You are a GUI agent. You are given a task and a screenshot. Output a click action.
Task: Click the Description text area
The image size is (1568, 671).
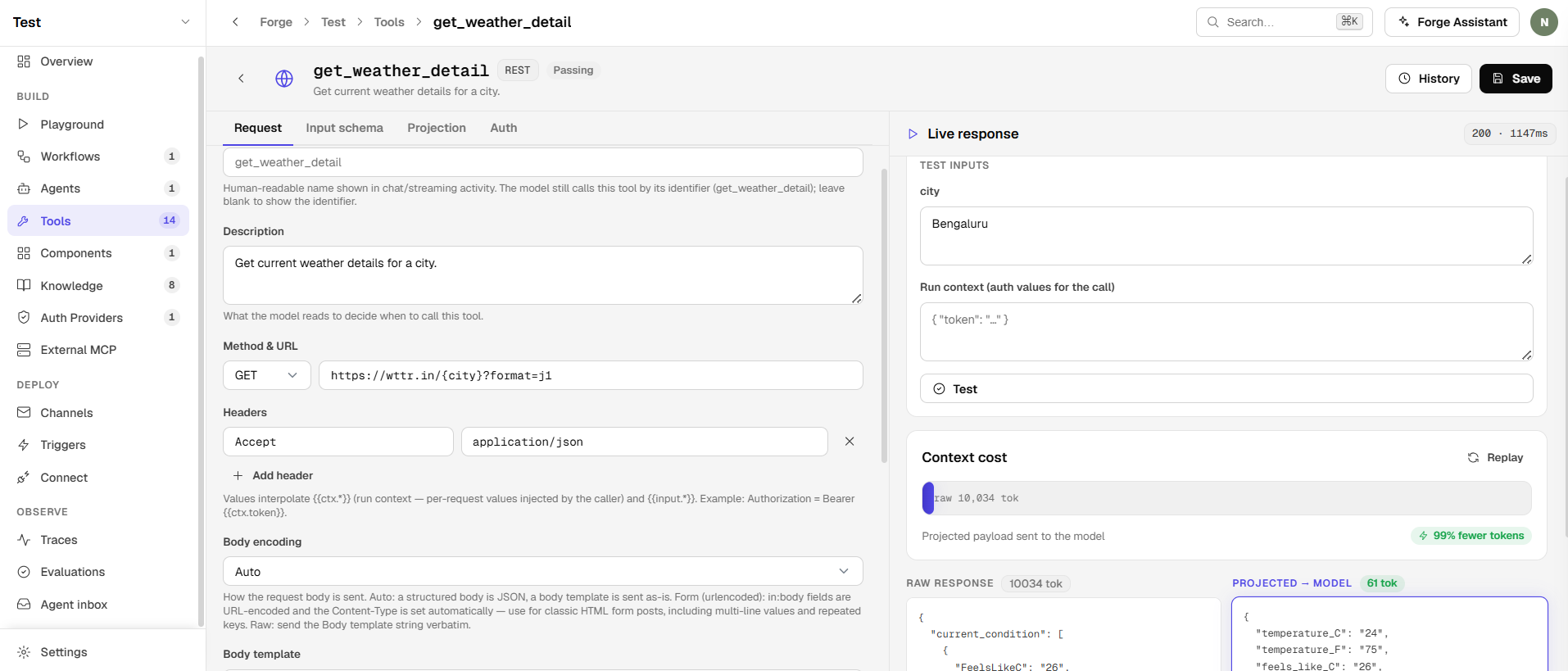click(542, 275)
